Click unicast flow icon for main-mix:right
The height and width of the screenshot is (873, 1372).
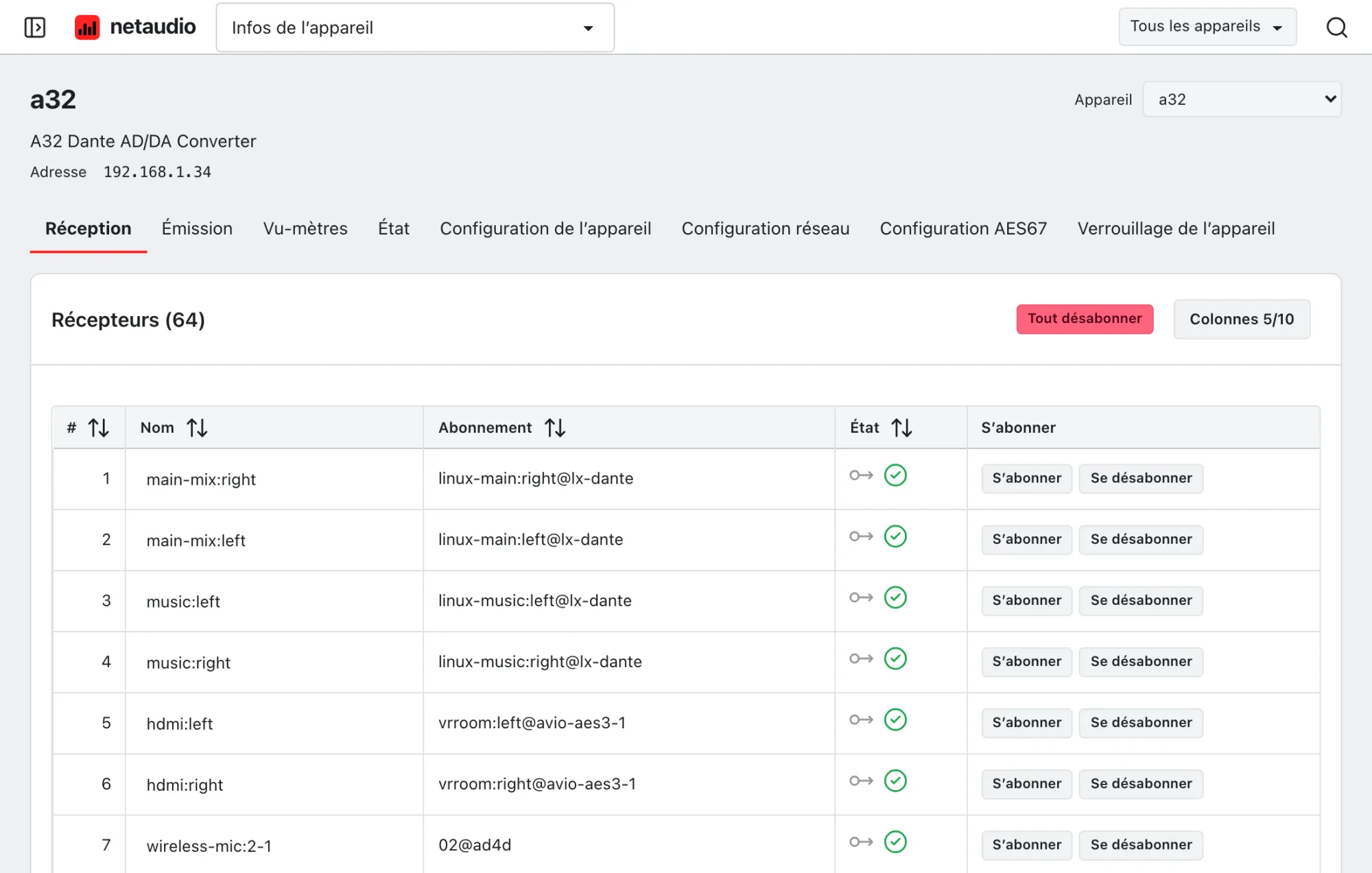click(x=861, y=475)
